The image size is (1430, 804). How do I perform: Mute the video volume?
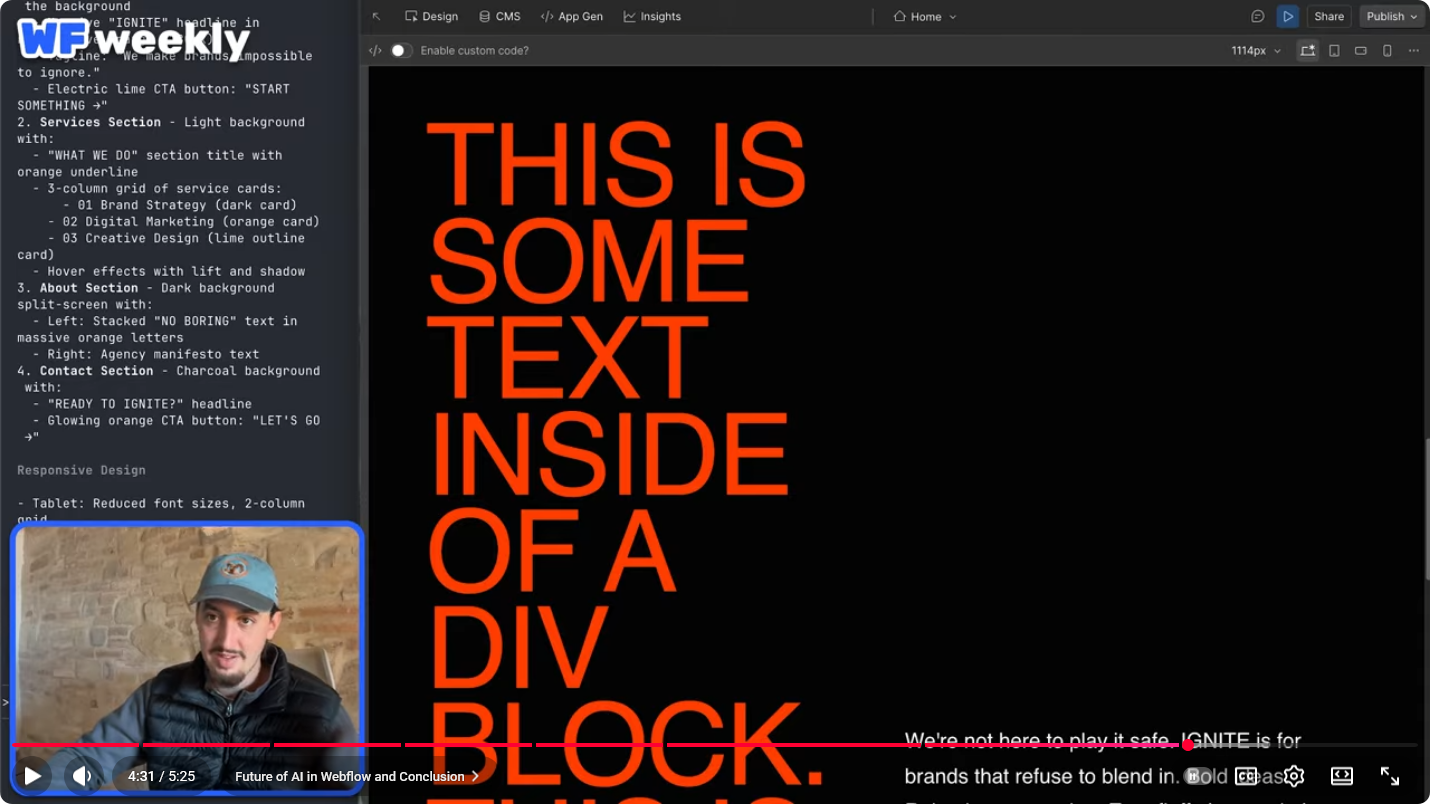point(83,776)
